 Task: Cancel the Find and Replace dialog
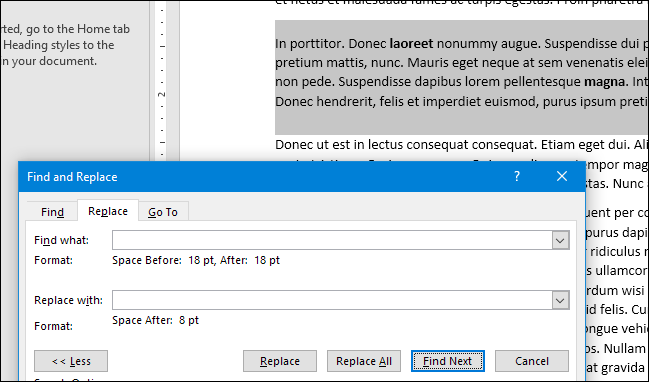[x=532, y=361]
